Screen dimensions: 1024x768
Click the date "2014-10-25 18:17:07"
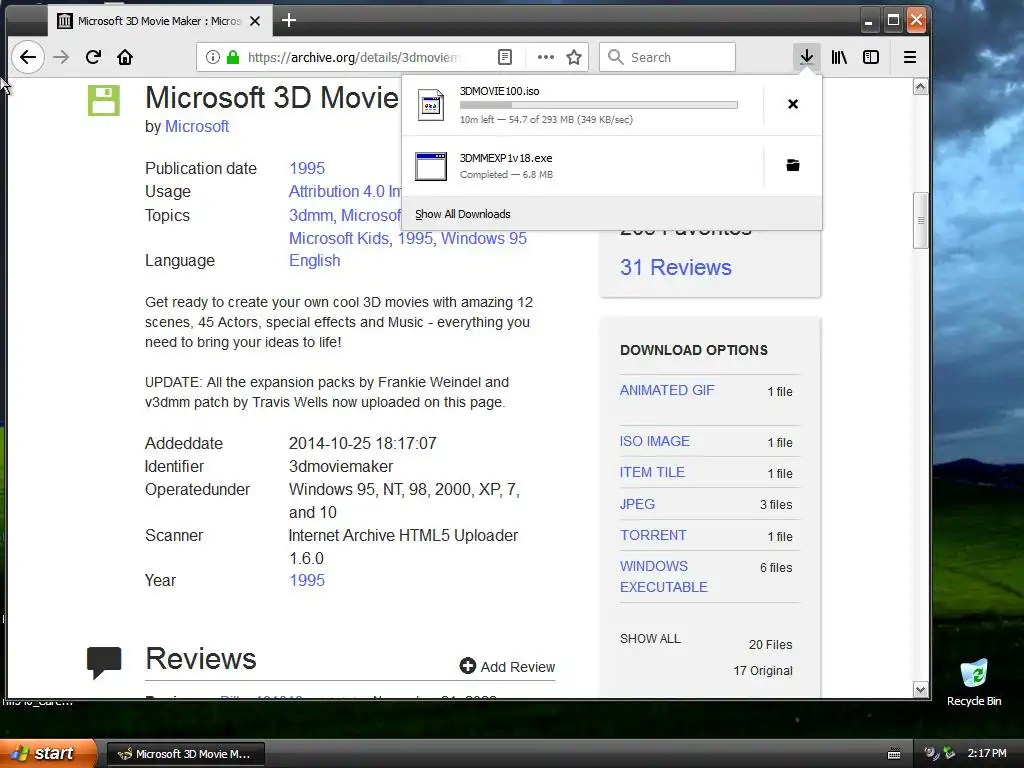click(x=362, y=443)
